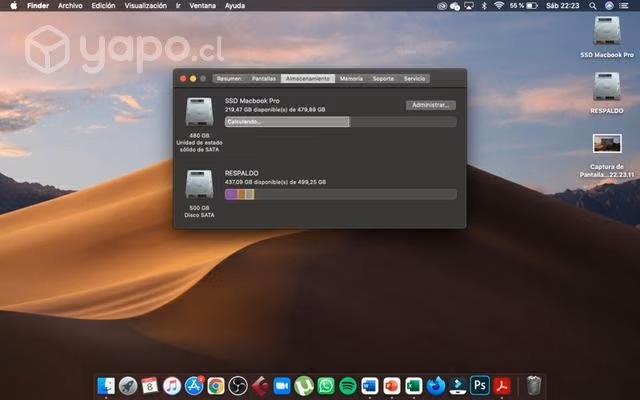
Task: Minimize the storage window yellow button
Action: coord(193,78)
